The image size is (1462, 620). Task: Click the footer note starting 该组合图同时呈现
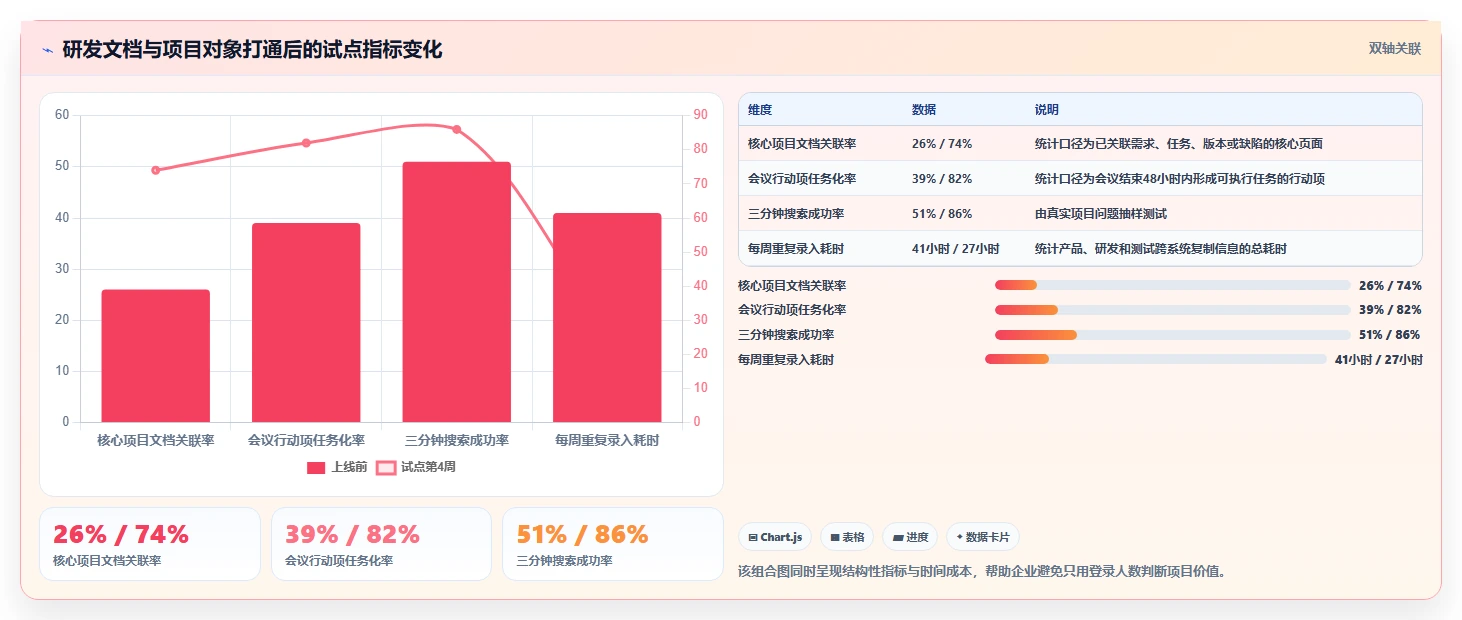coord(982,571)
